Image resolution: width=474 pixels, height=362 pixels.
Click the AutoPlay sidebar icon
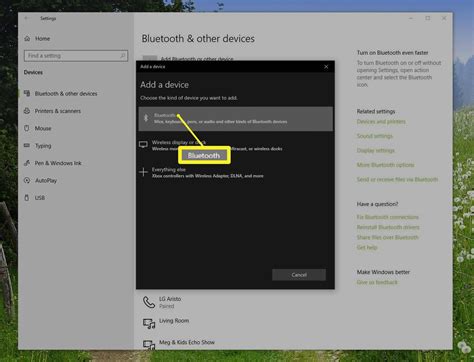click(x=27, y=180)
